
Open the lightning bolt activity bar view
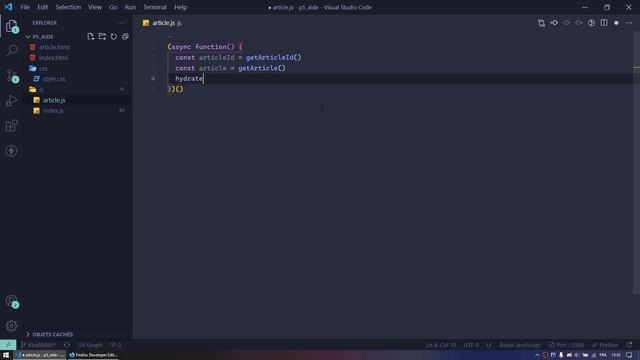11,151
